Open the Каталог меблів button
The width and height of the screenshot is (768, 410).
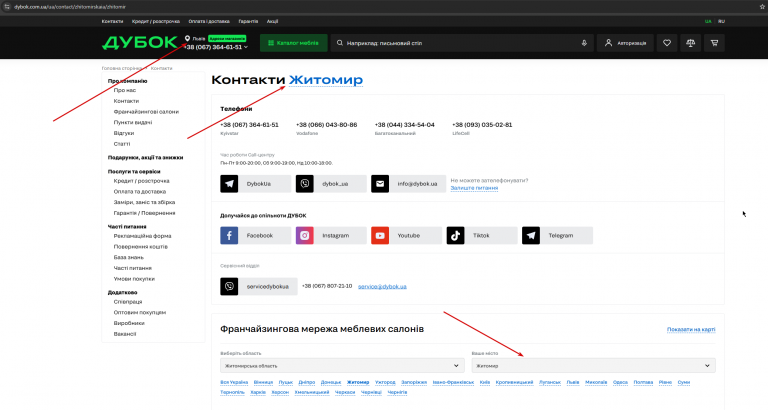click(293, 43)
